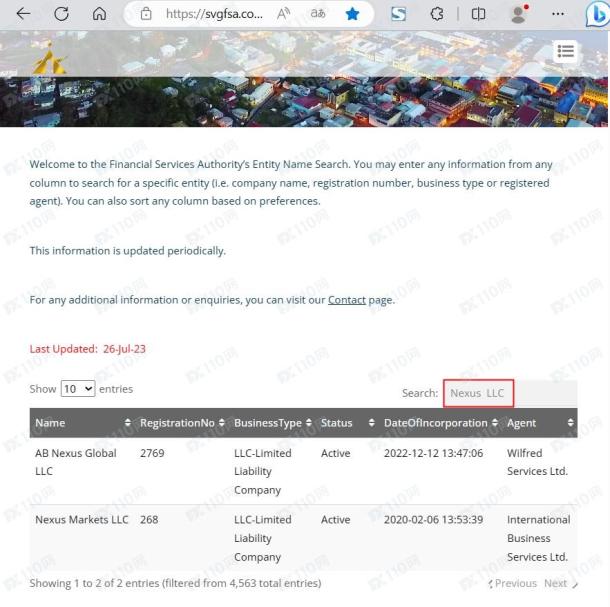This screenshot has height=607, width=610.
Task: Toggle the blue favorites star
Action: [352, 14]
